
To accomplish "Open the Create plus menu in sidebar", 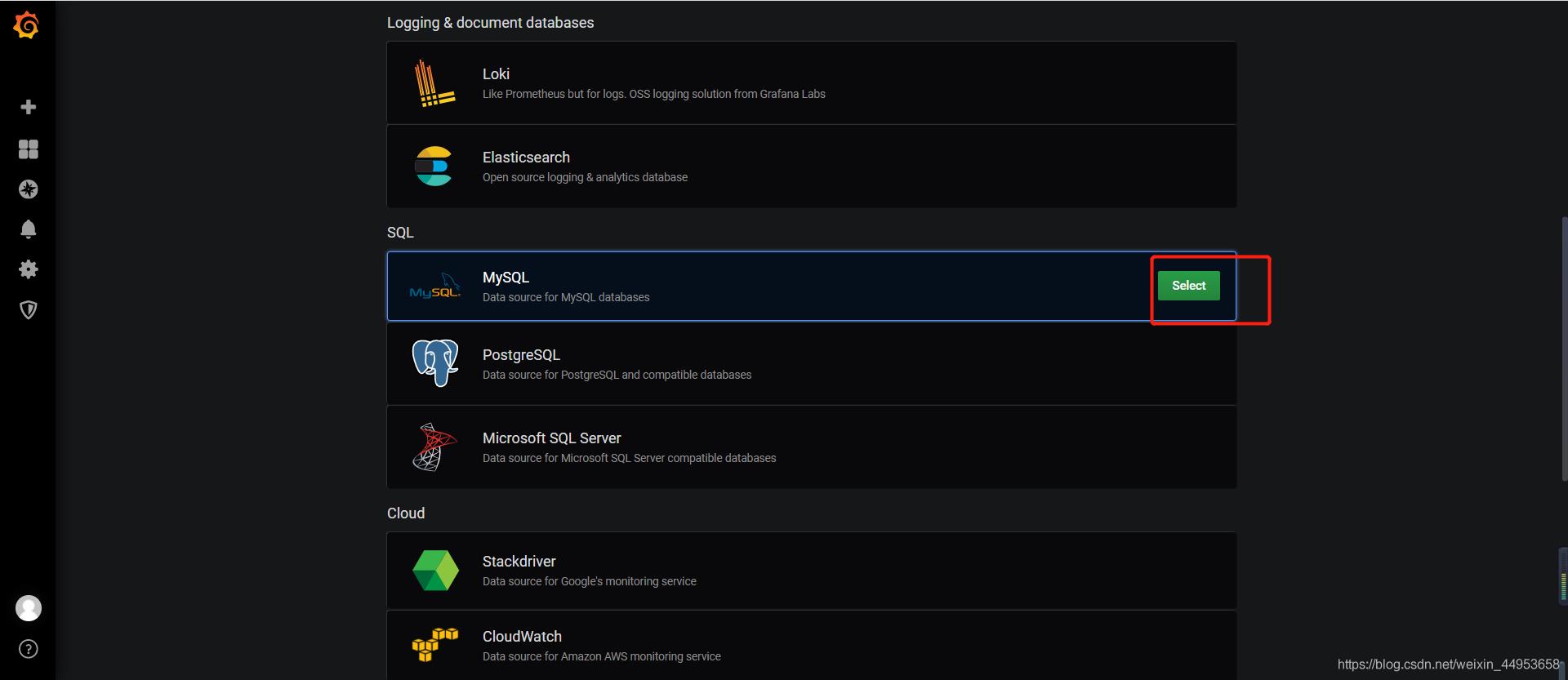I will 28,107.
